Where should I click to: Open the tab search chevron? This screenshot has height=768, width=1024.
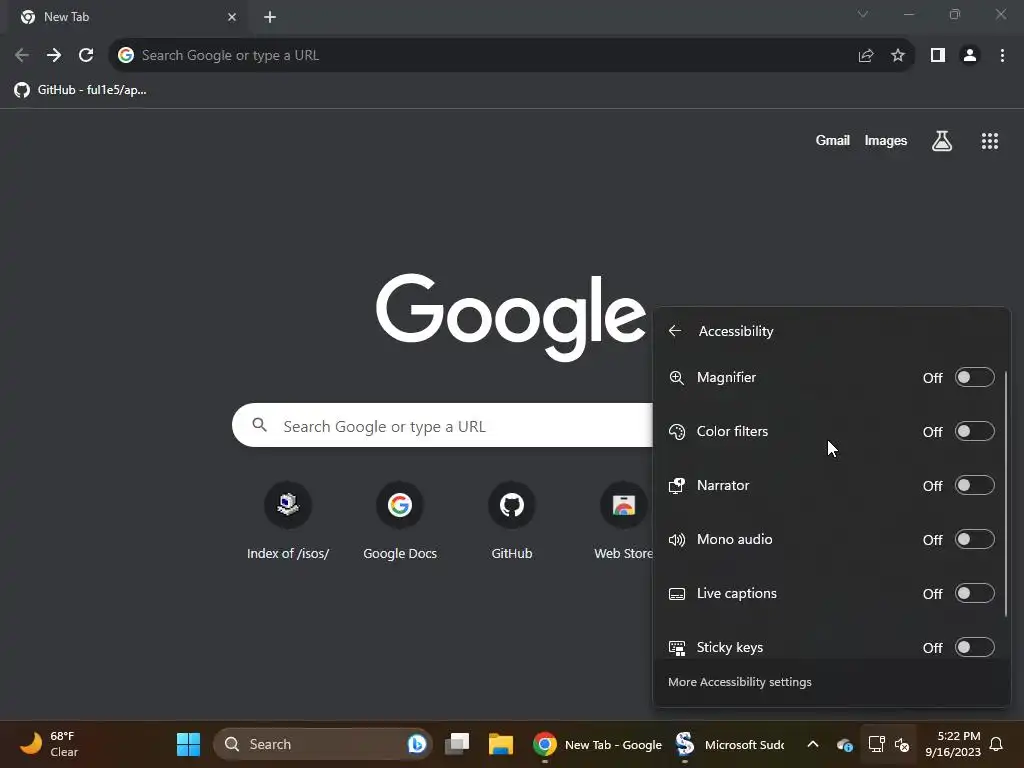[x=863, y=14]
